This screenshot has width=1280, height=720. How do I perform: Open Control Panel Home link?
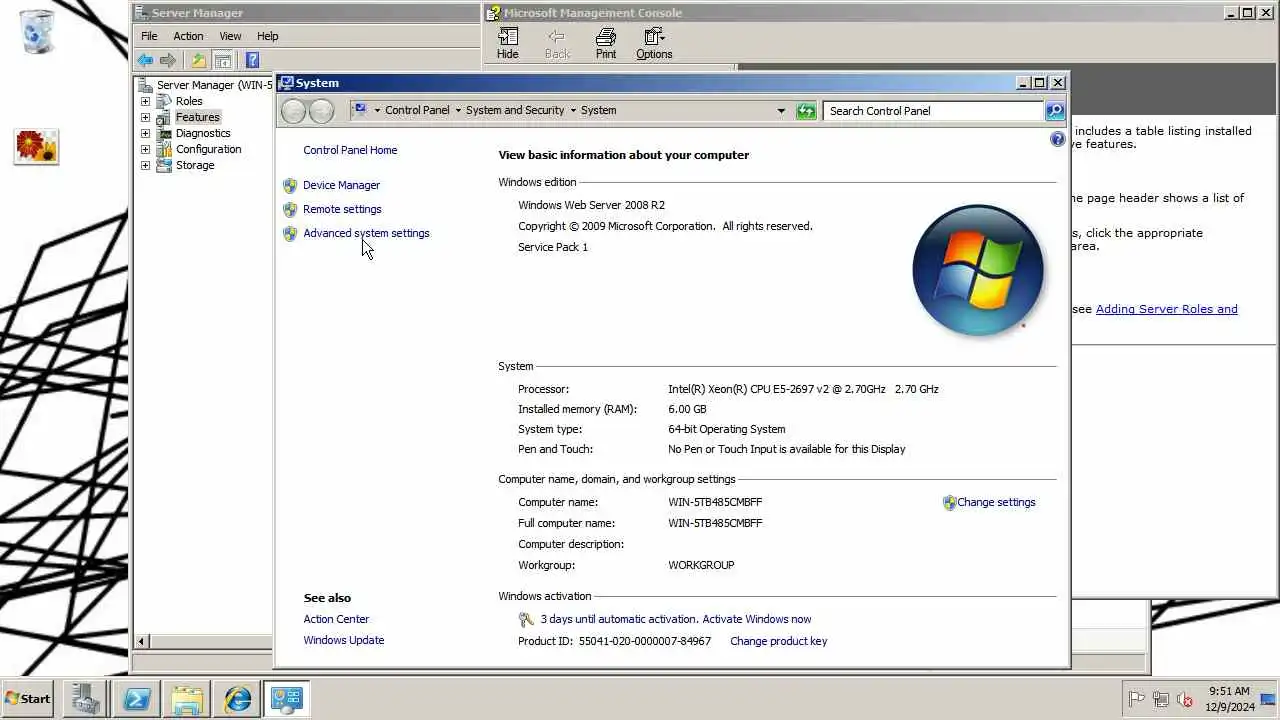click(x=350, y=150)
